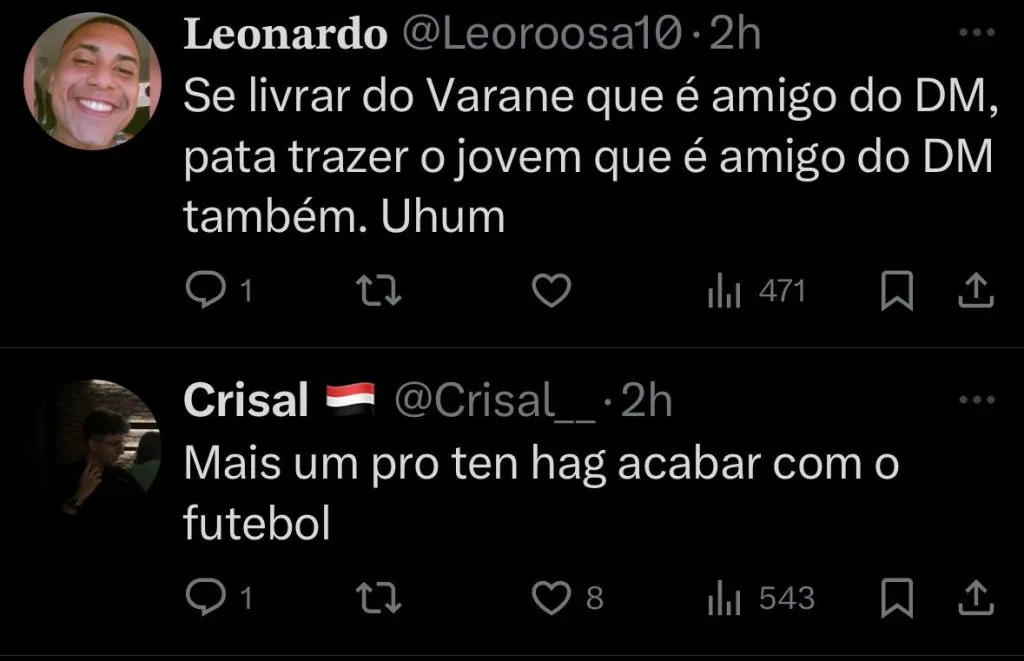The width and height of the screenshot is (1024, 661).
Task: Retweet Leonardo's tweet about Varane
Action: click(x=380, y=291)
